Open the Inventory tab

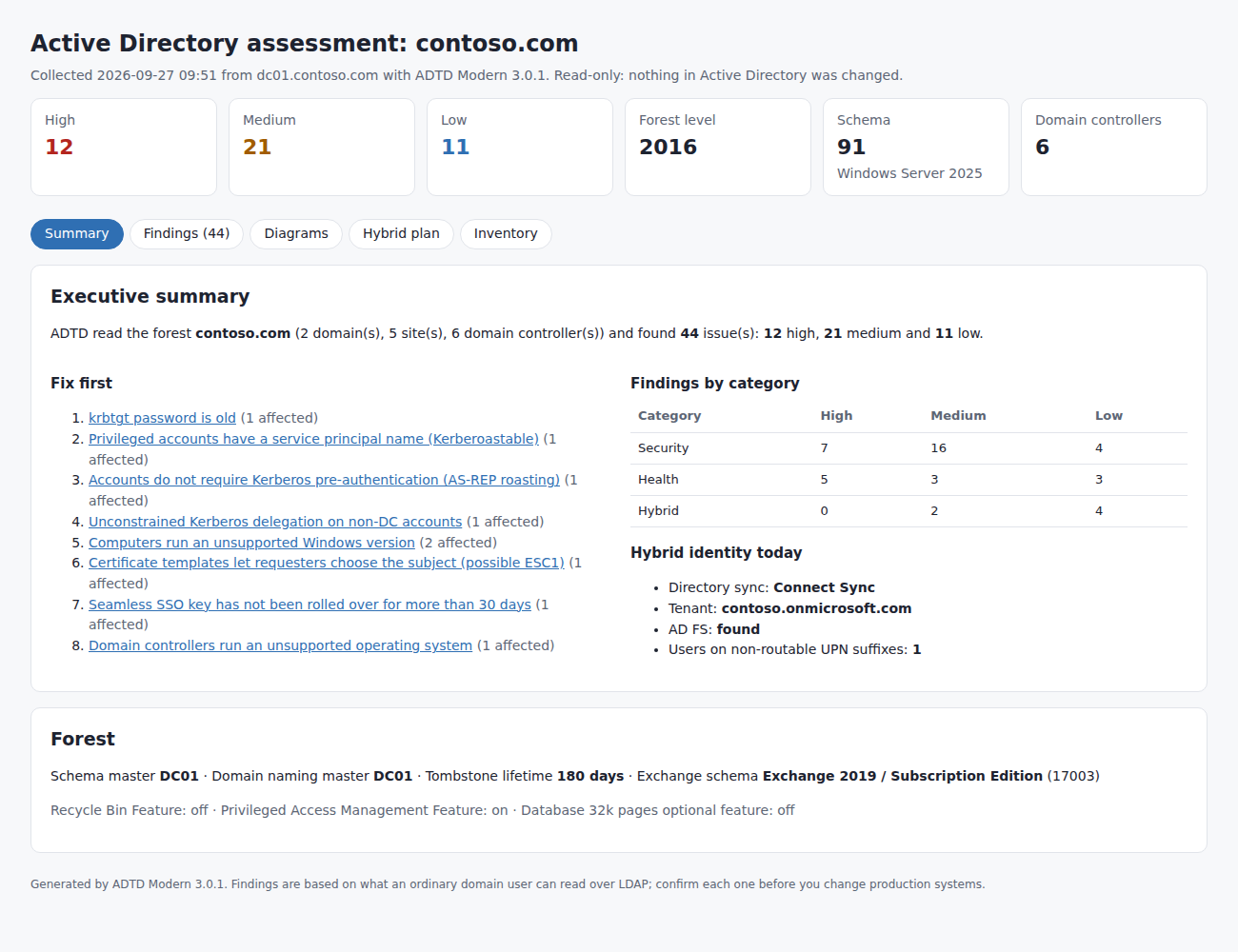(506, 234)
